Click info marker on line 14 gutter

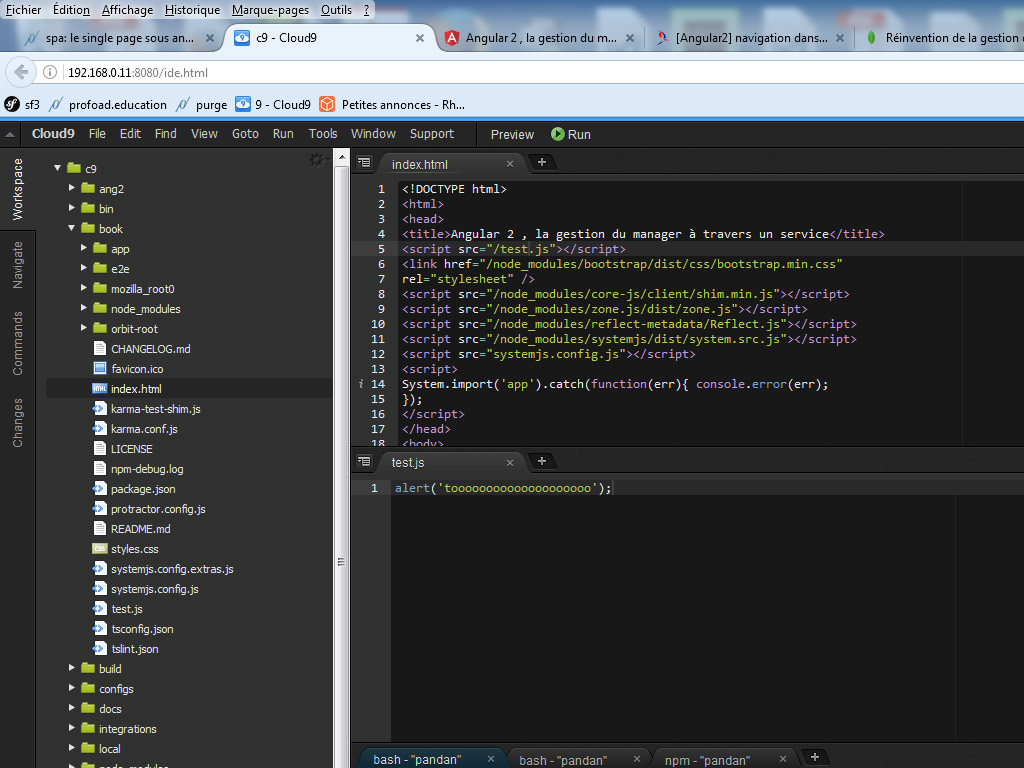pos(360,384)
